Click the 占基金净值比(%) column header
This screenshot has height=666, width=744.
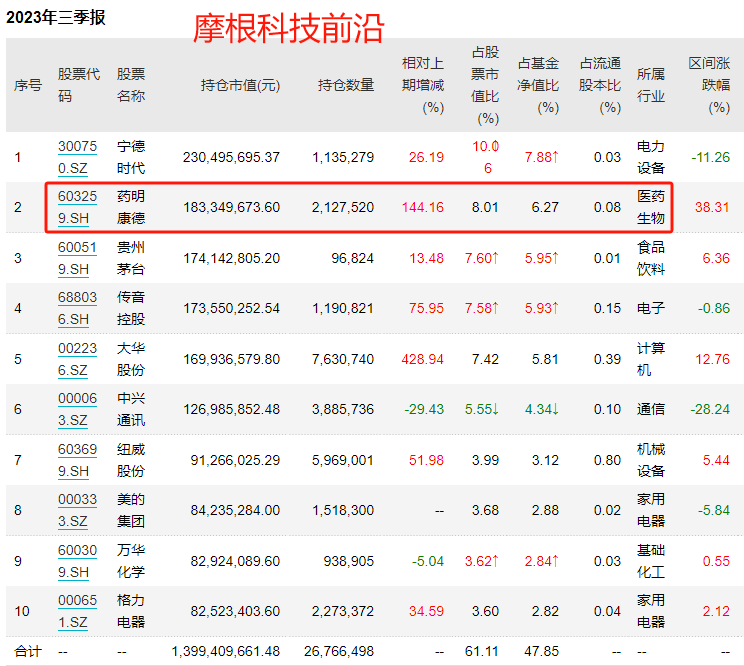point(538,85)
